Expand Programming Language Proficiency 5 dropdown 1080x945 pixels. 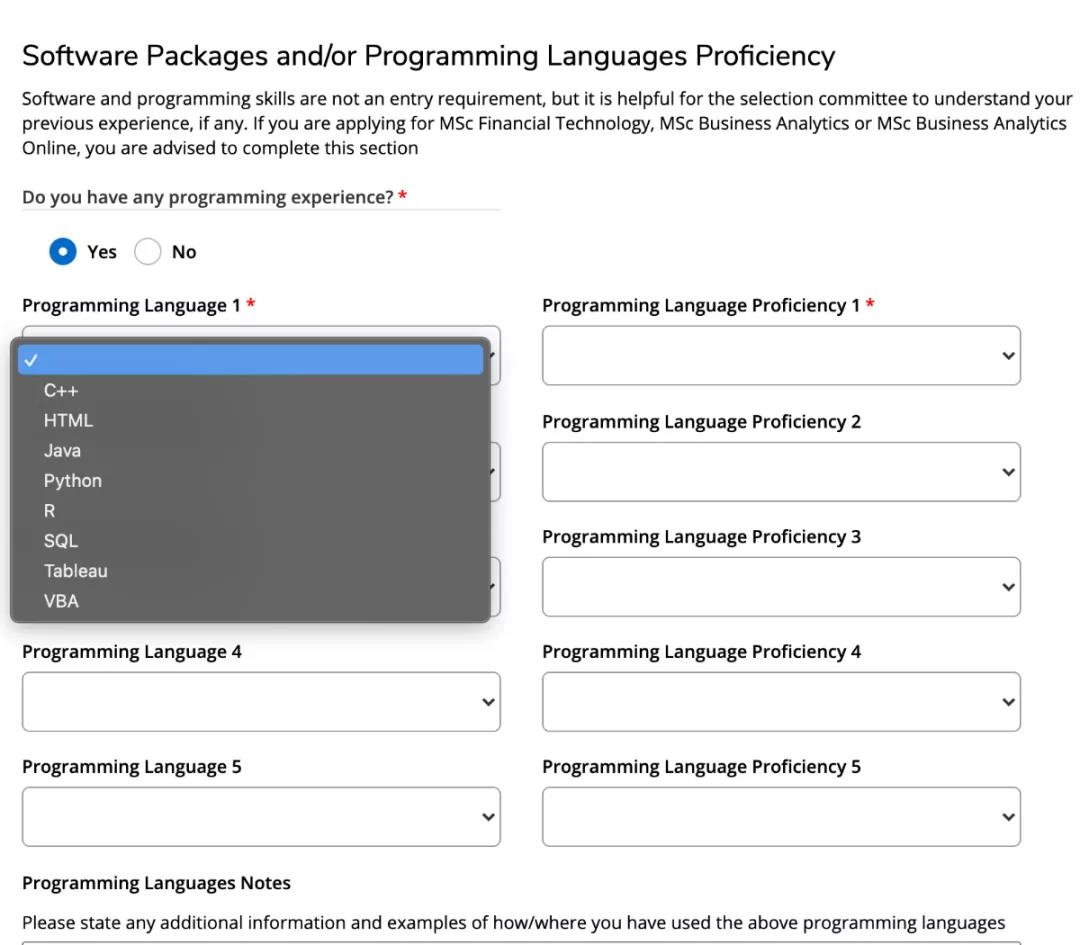click(780, 817)
